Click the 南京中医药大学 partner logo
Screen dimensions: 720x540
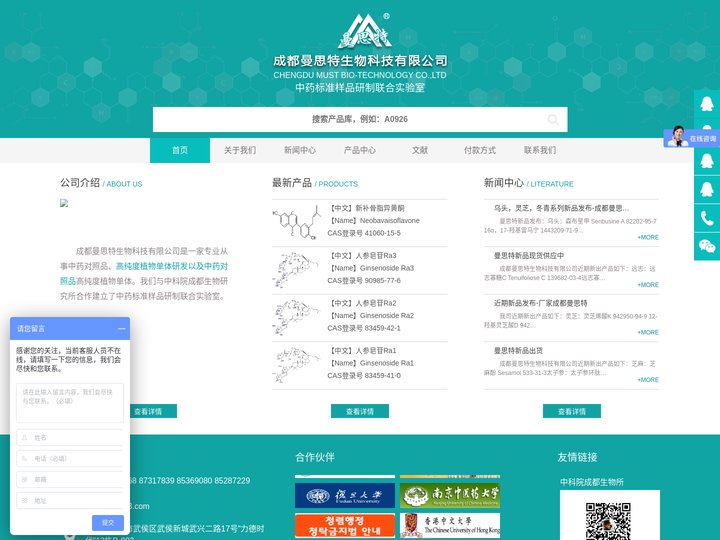pos(450,495)
